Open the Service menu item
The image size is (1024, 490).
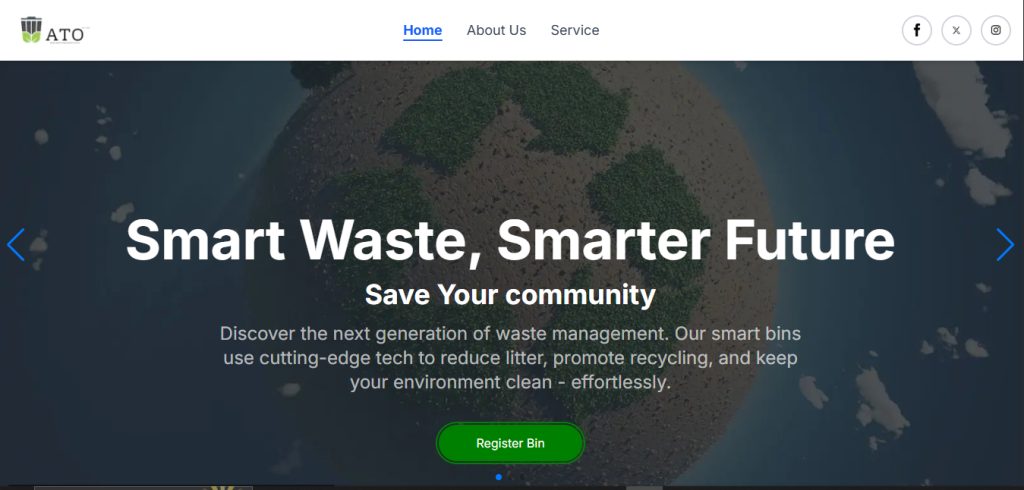coord(575,30)
